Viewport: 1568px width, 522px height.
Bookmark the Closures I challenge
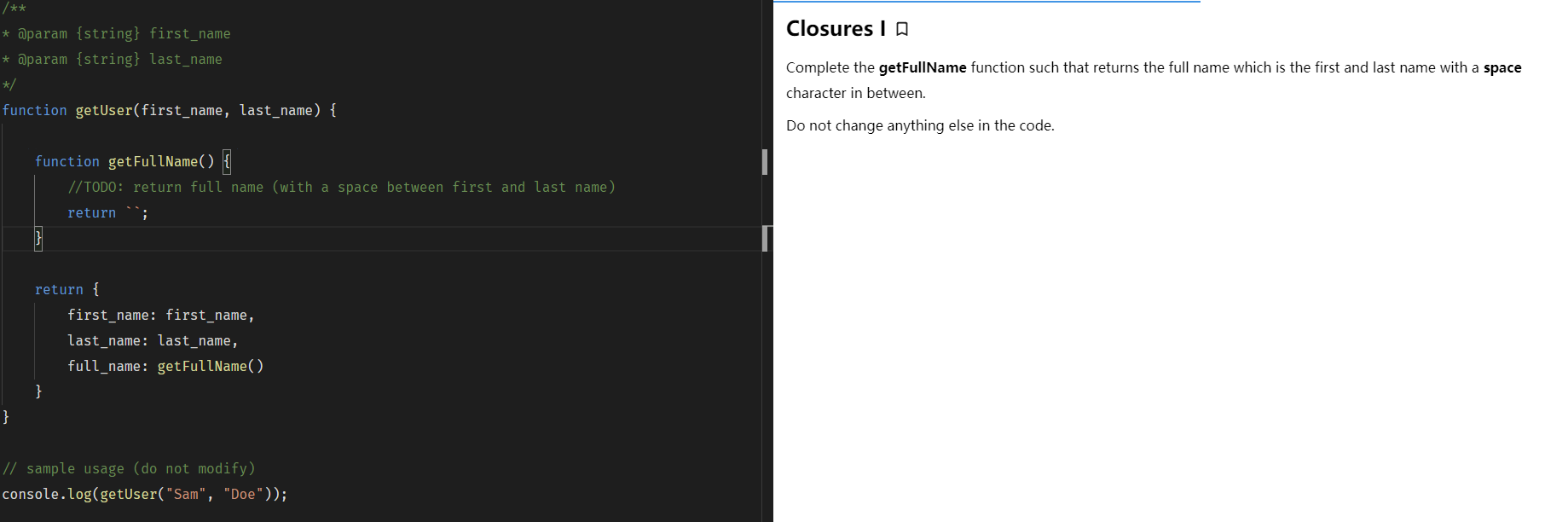(x=902, y=29)
